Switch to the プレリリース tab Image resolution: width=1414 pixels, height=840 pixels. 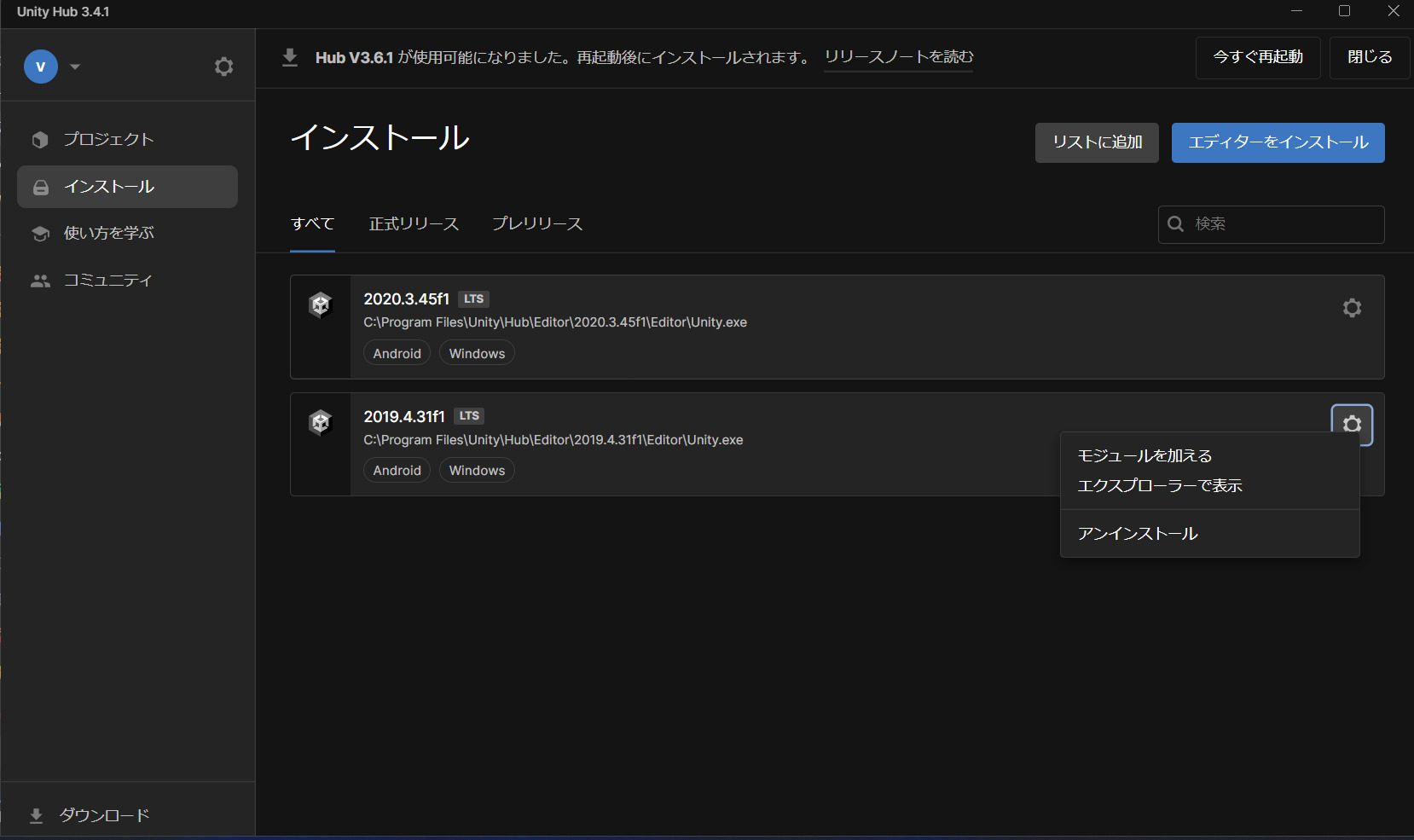pyautogui.click(x=536, y=223)
